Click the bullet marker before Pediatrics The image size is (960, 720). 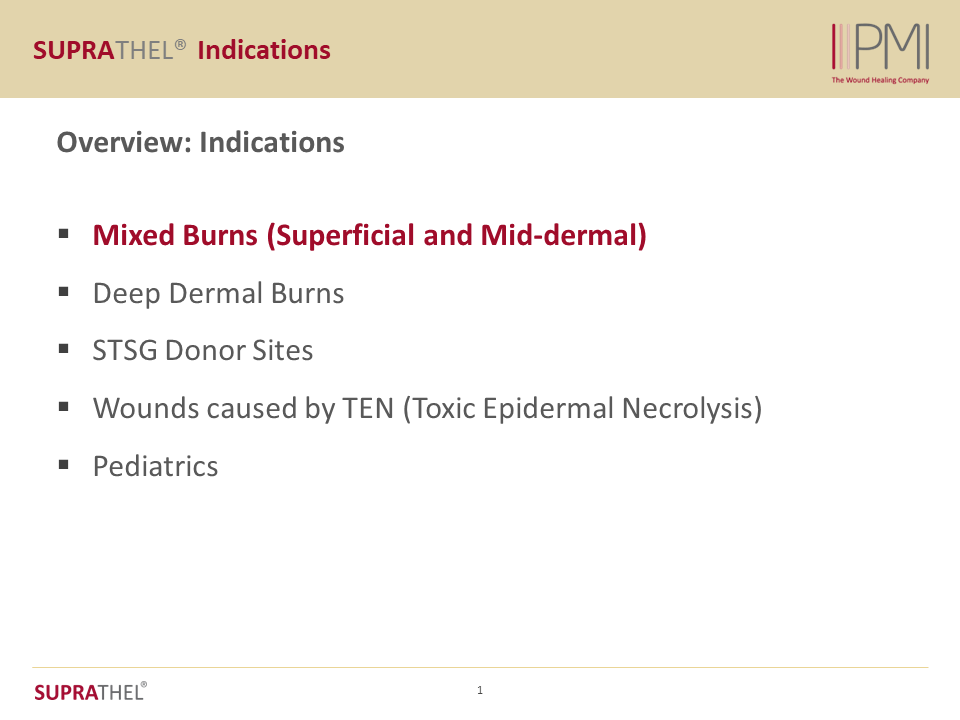coord(64,464)
